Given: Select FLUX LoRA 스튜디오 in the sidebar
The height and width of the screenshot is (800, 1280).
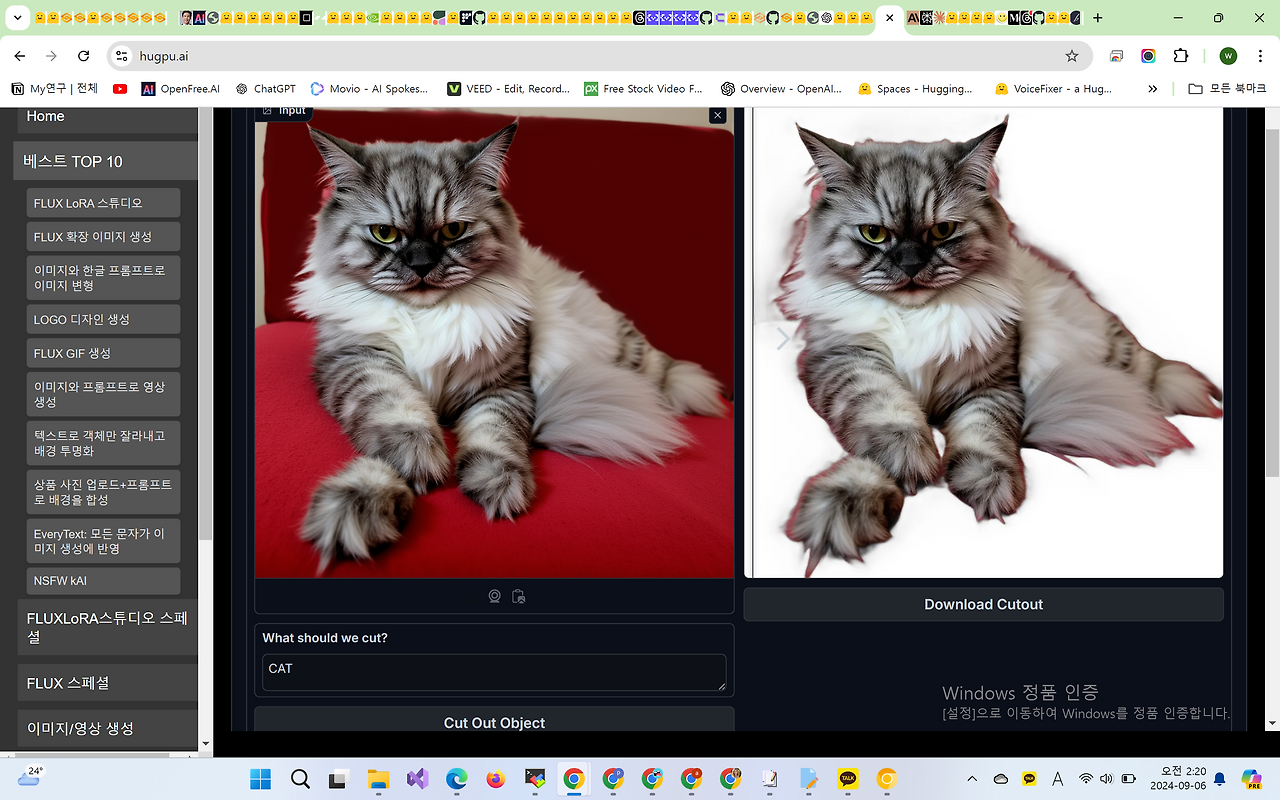Looking at the screenshot, I should pyautogui.click(x=103, y=203).
